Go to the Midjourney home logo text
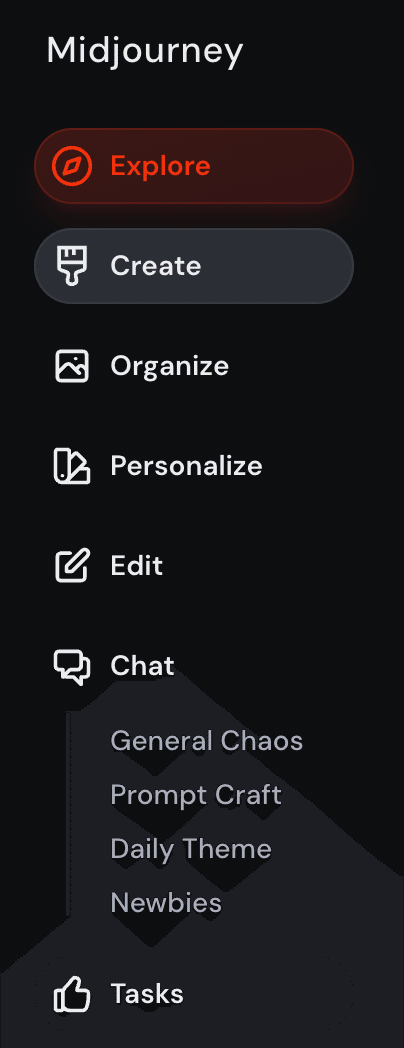Screen dimensions: 404x1048 pyautogui.click(x=145, y=51)
